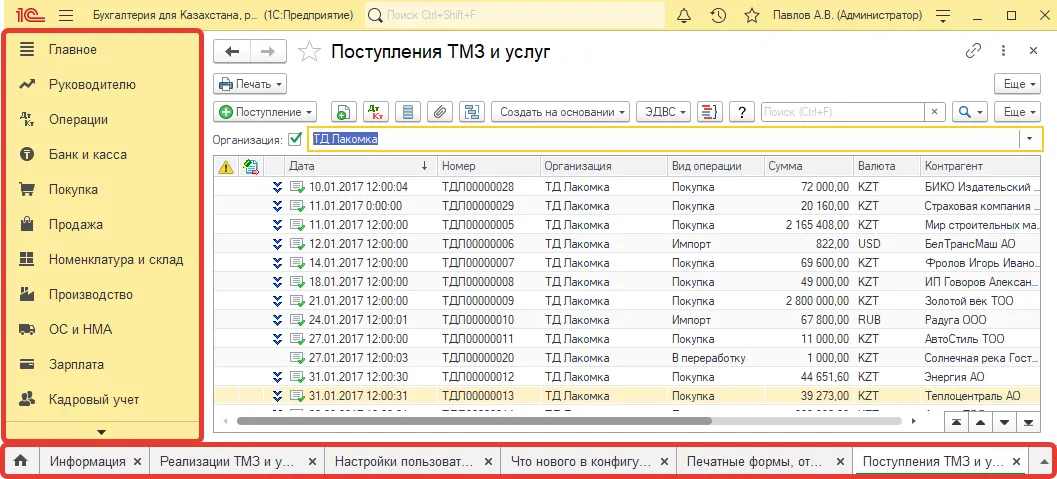Open the lower Еще menu next to search

(1019, 113)
